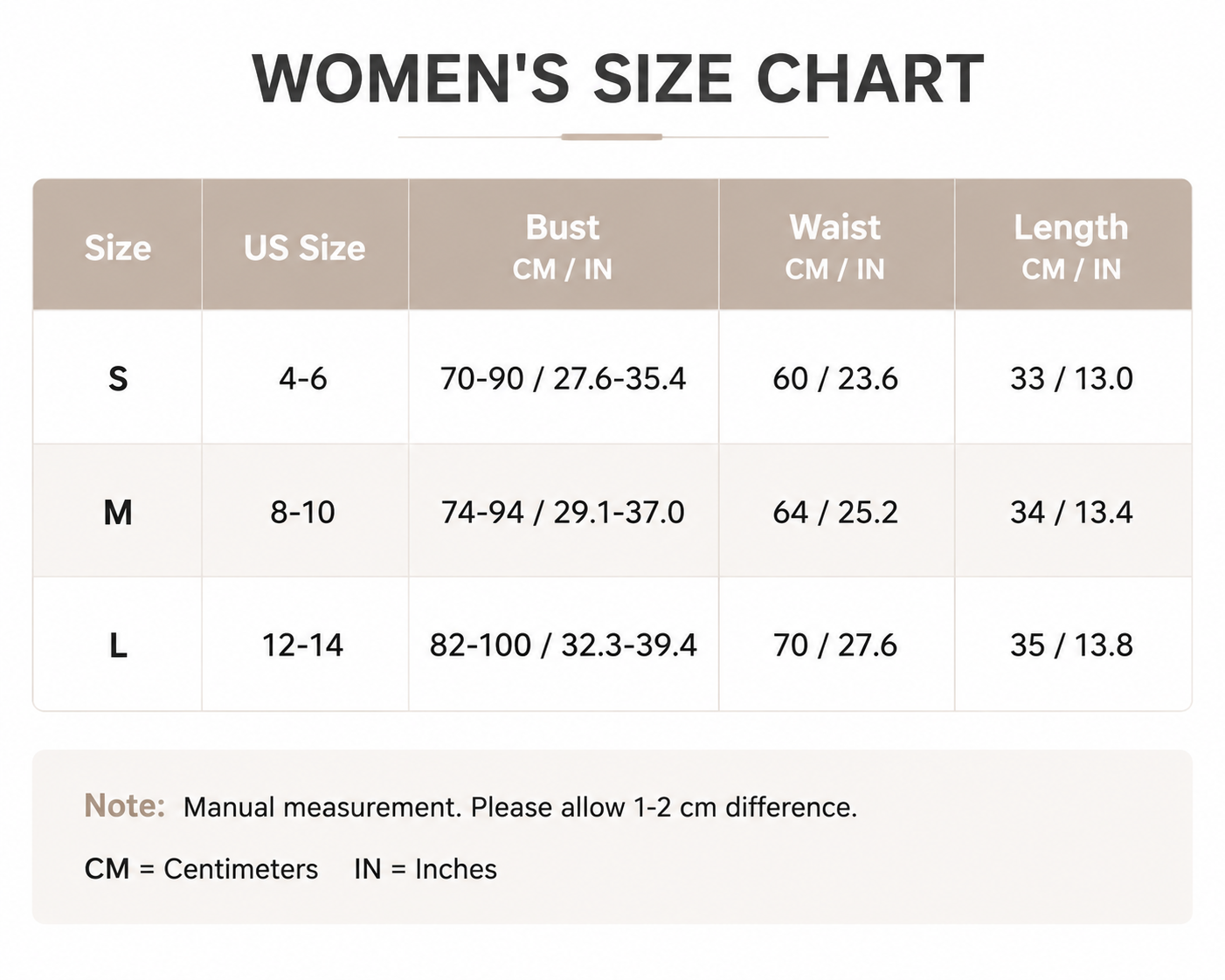Click the Length CM / IN header

(1071, 247)
